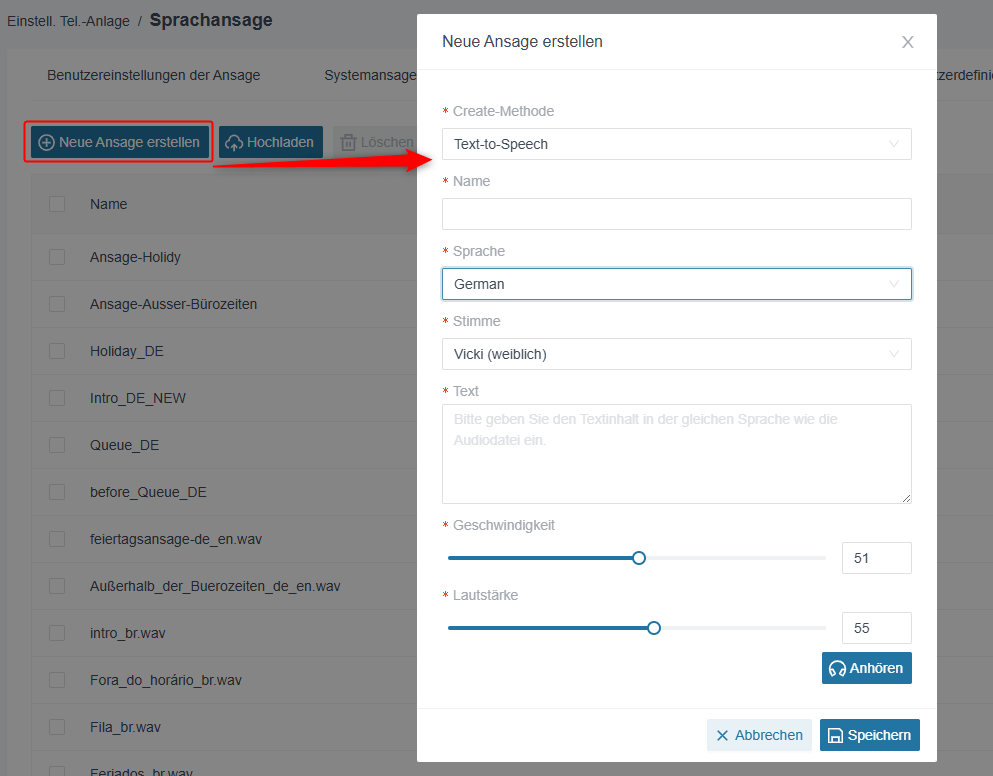Viewport: 993px width, 776px height.
Task: Click the cloud upload icon on Hochladen
Action: (234, 143)
